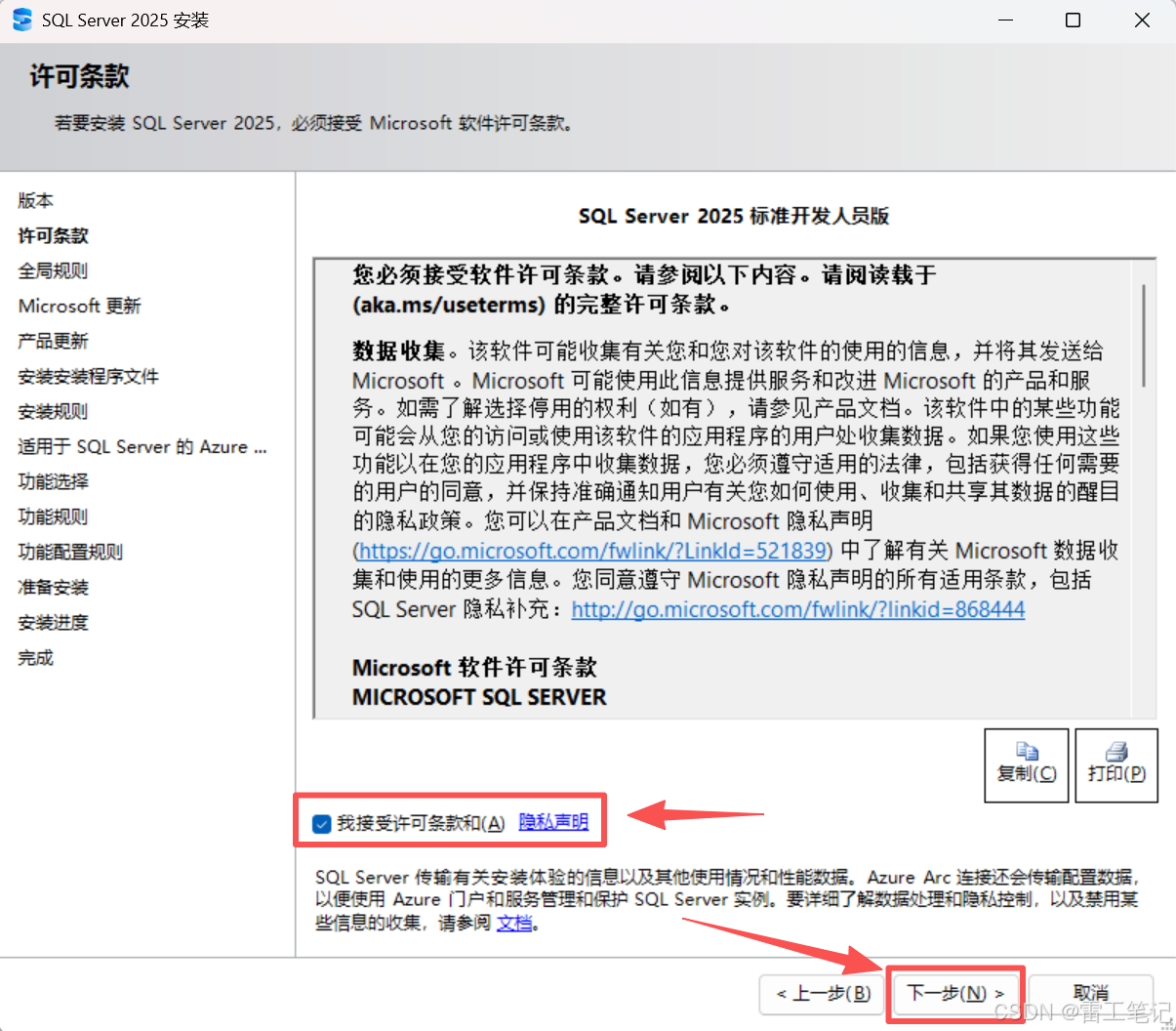Click the SQL Server installer title bar icon
Image resolution: width=1176 pixels, height=1031 pixels.
click(x=21, y=20)
